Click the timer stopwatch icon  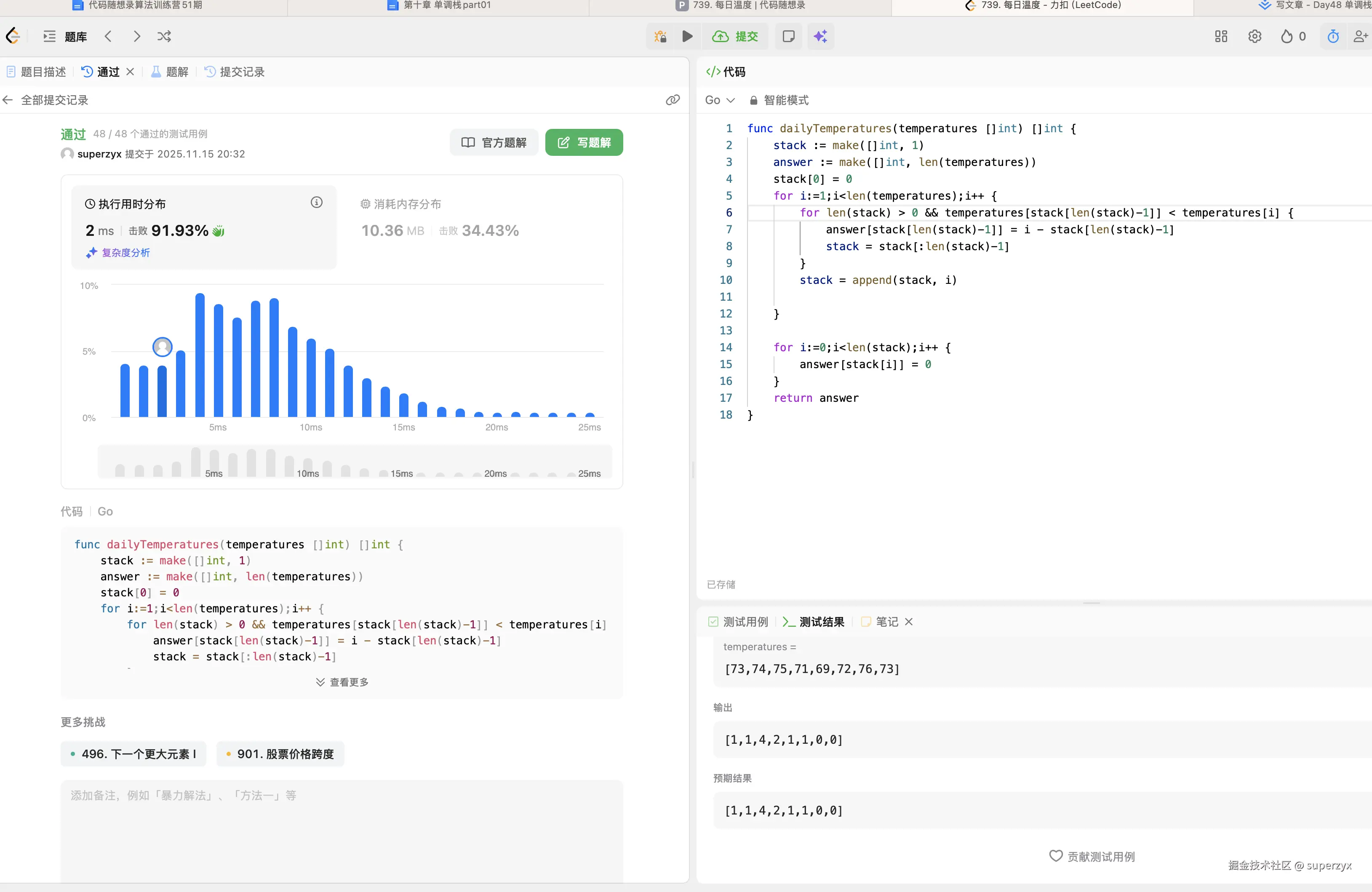[1333, 36]
